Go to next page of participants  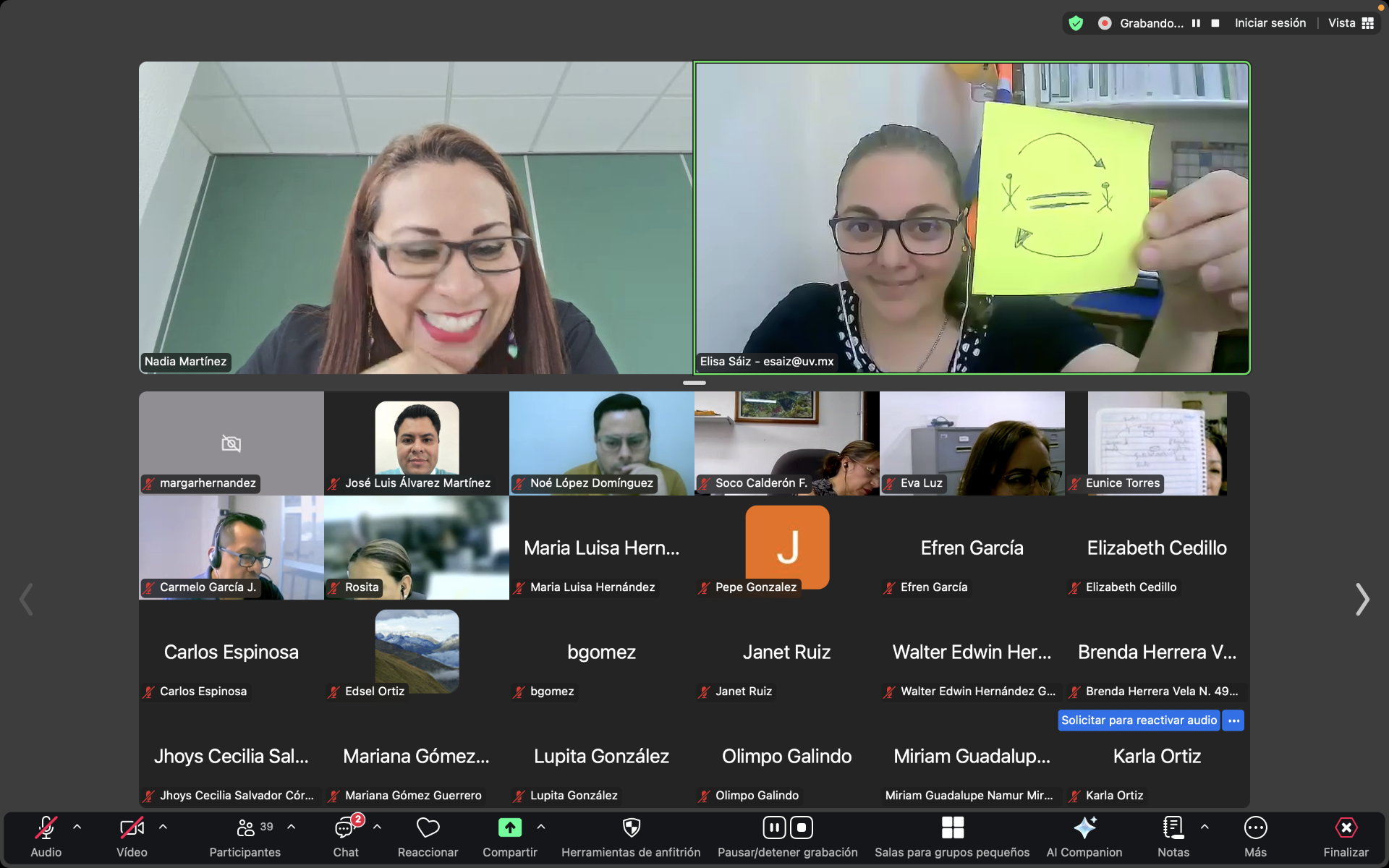pos(1362,600)
